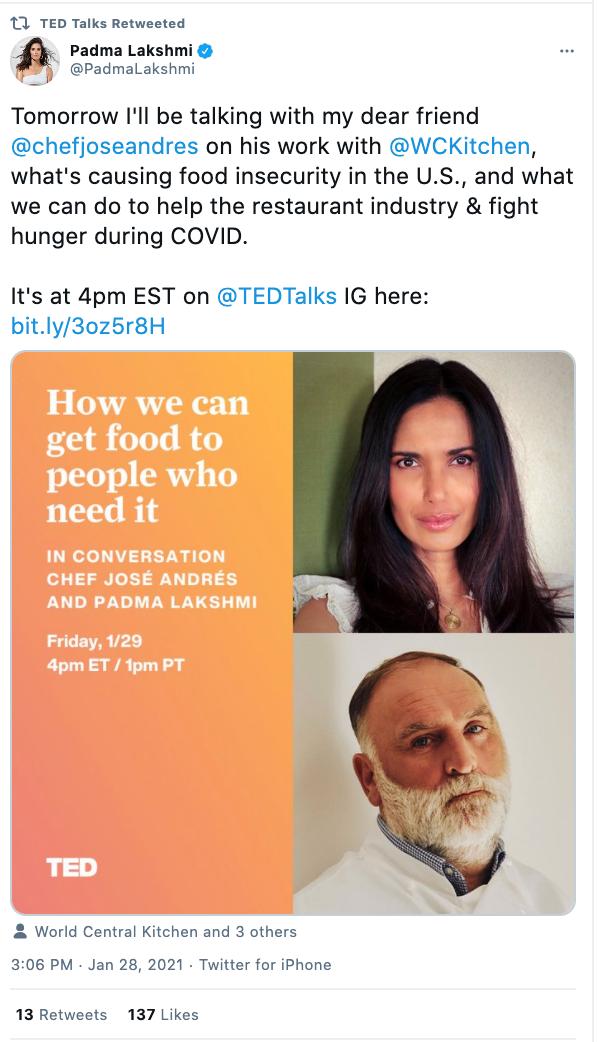This screenshot has height=1042, width=598.
Task: Open the three-dot more options menu
Action: pos(567,51)
